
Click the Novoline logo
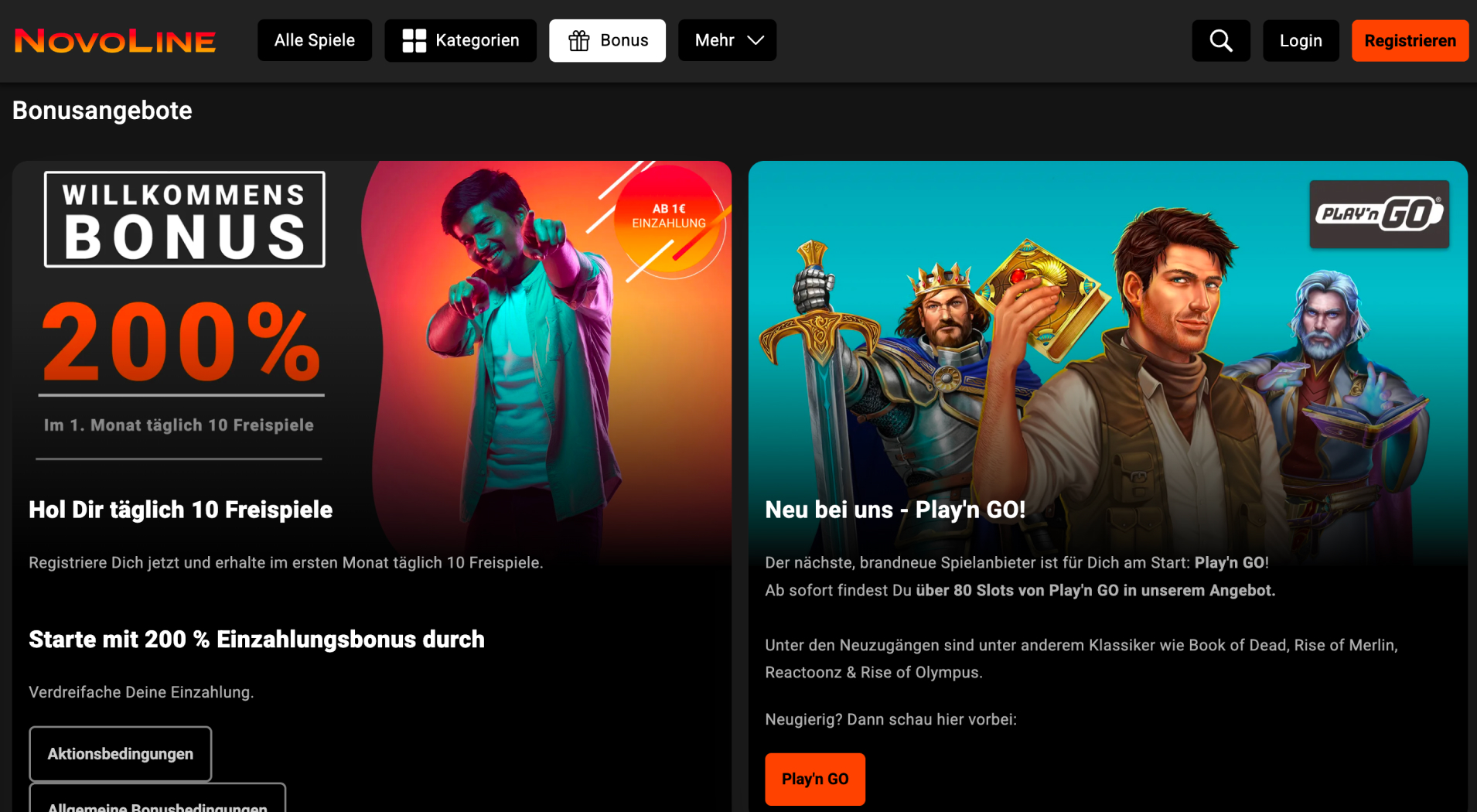coord(115,41)
